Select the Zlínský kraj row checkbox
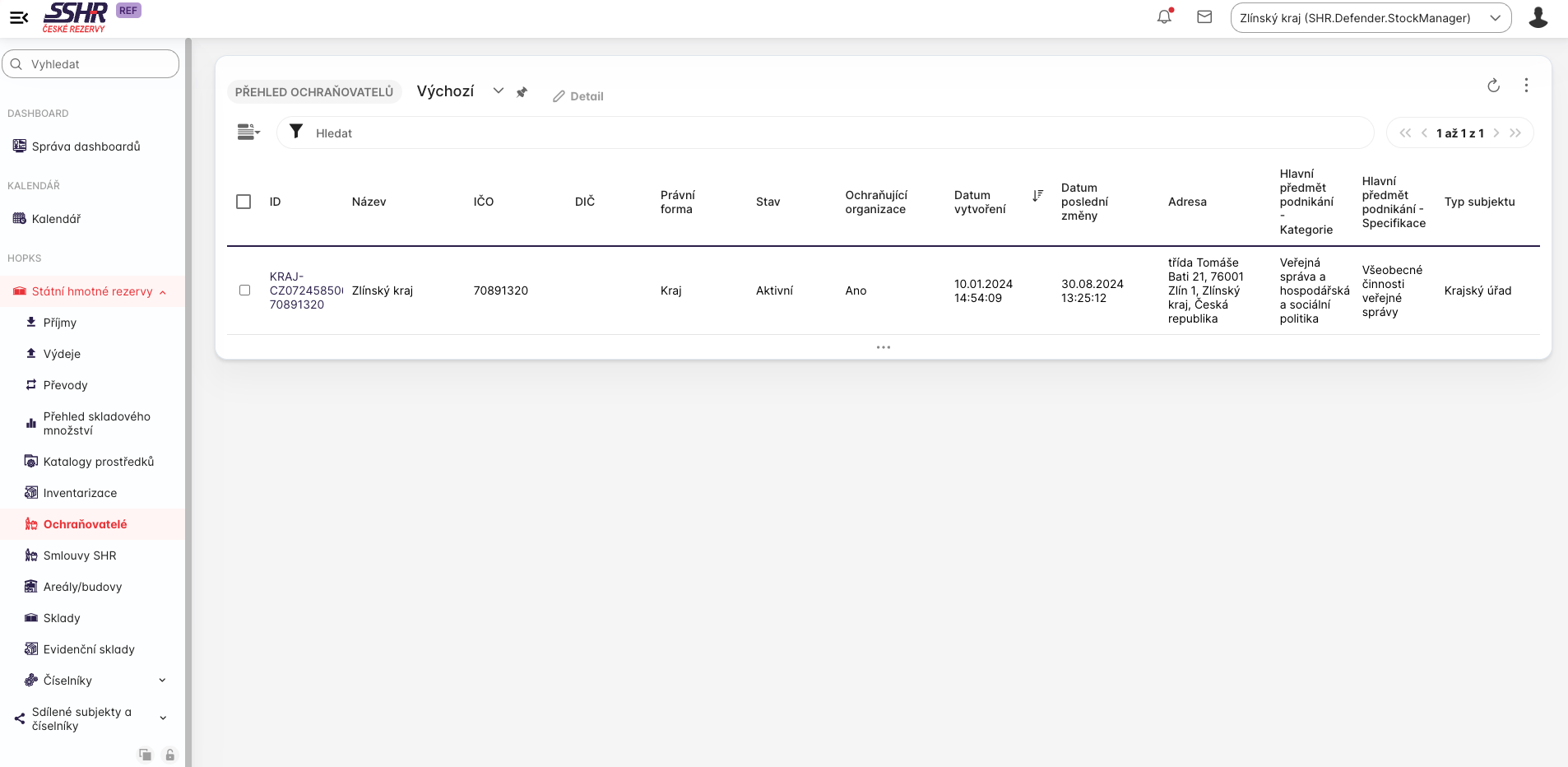Image resolution: width=1568 pixels, height=767 pixels. pos(244,291)
